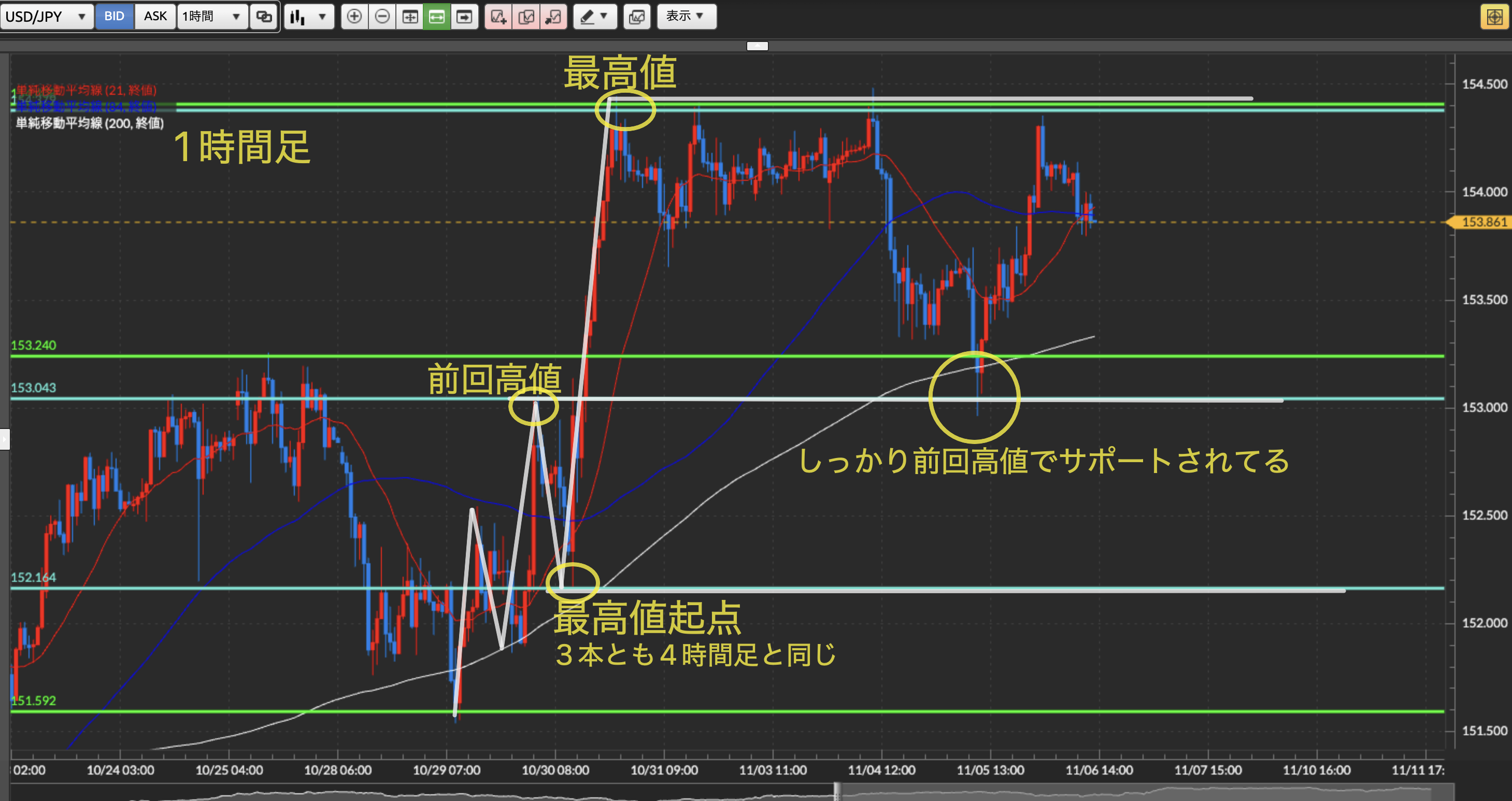Open the 1時間 timeframe dropdown

tap(211, 17)
